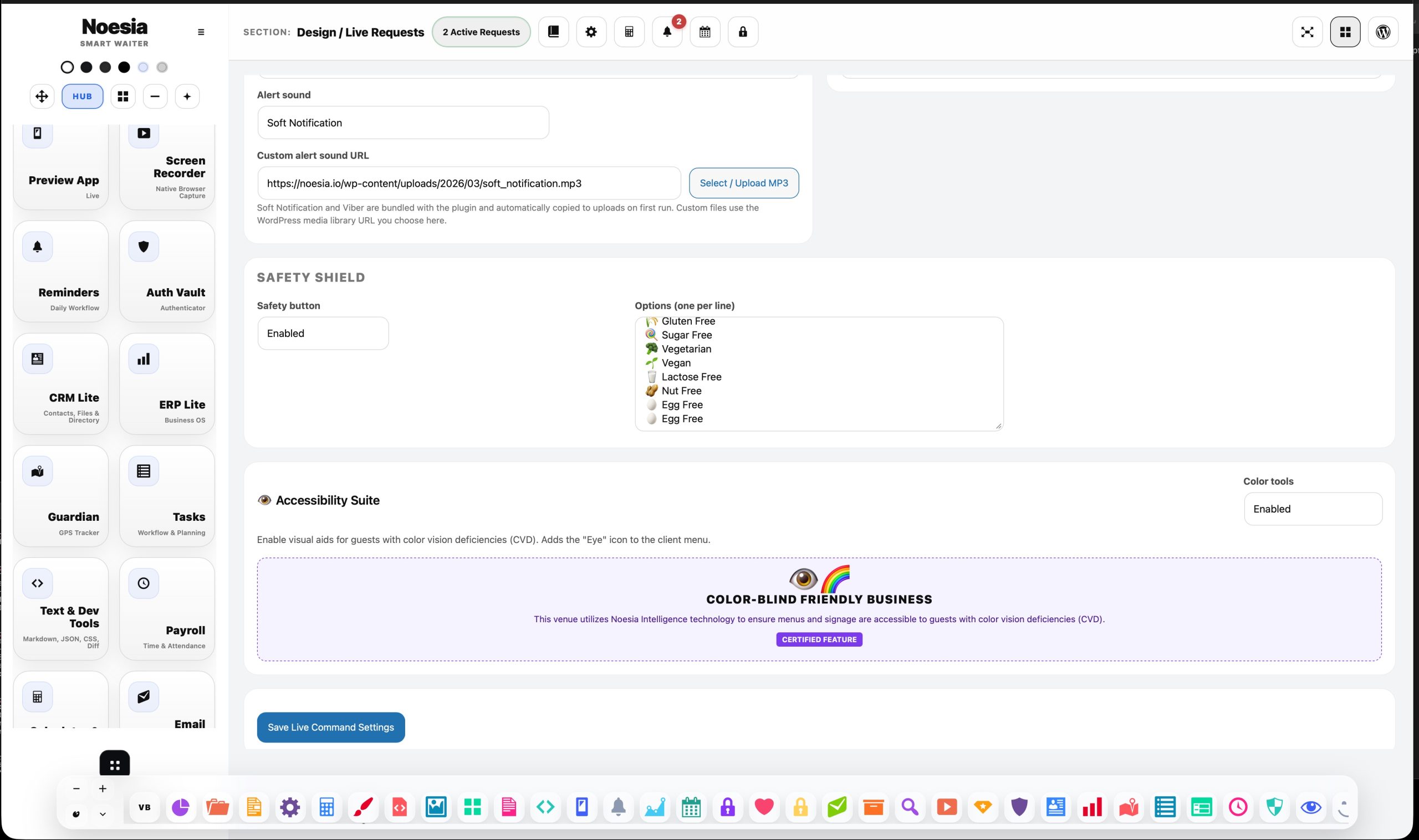Click the Custom alert sound URL field
Screen dimensions: 1419x840
point(469,183)
